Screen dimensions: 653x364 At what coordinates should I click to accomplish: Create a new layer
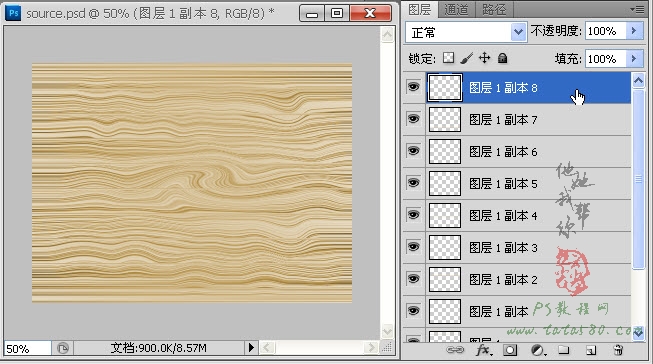coord(591,350)
